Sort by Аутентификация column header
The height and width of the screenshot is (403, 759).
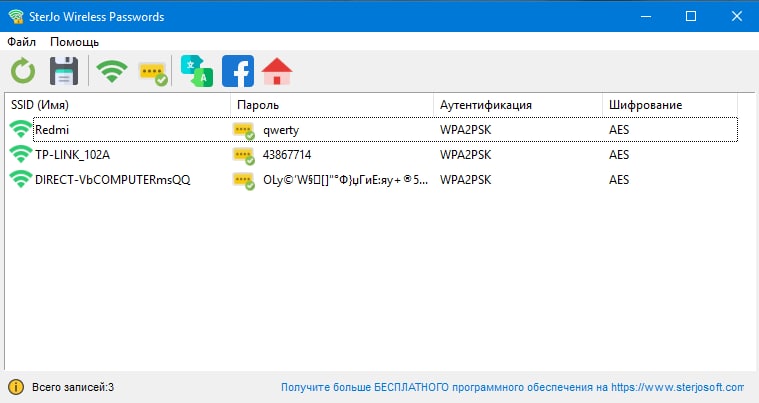[518, 104]
